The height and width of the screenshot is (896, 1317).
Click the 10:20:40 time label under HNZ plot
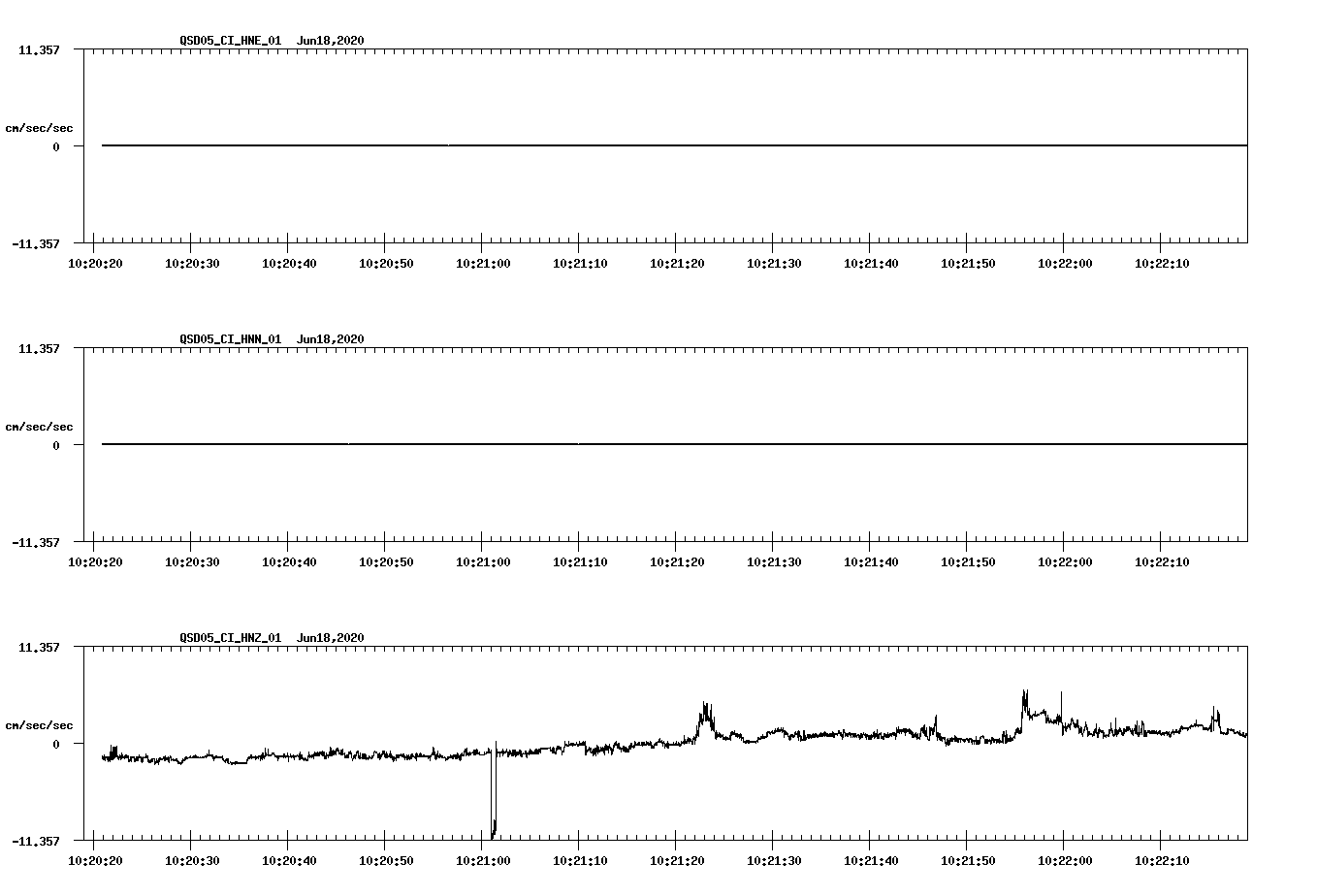(x=289, y=861)
